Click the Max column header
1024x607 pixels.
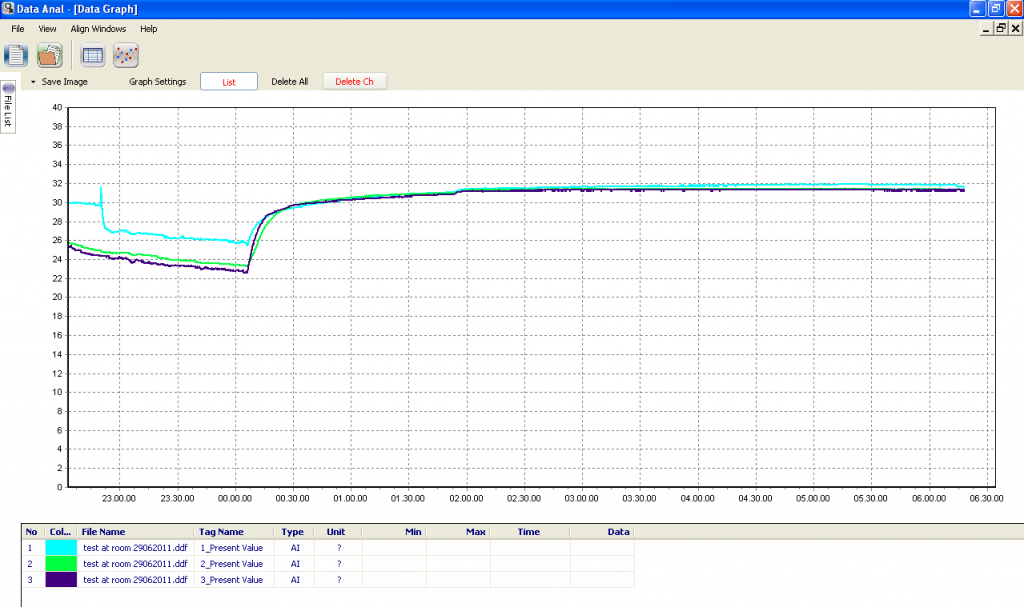click(x=458, y=532)
